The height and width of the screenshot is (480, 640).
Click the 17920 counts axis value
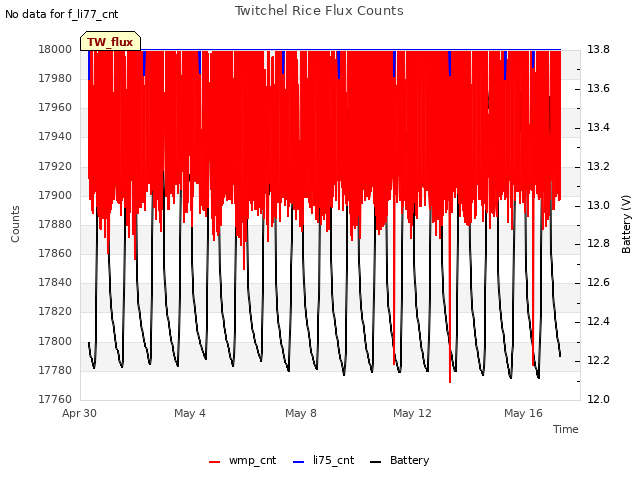[55, 167]
